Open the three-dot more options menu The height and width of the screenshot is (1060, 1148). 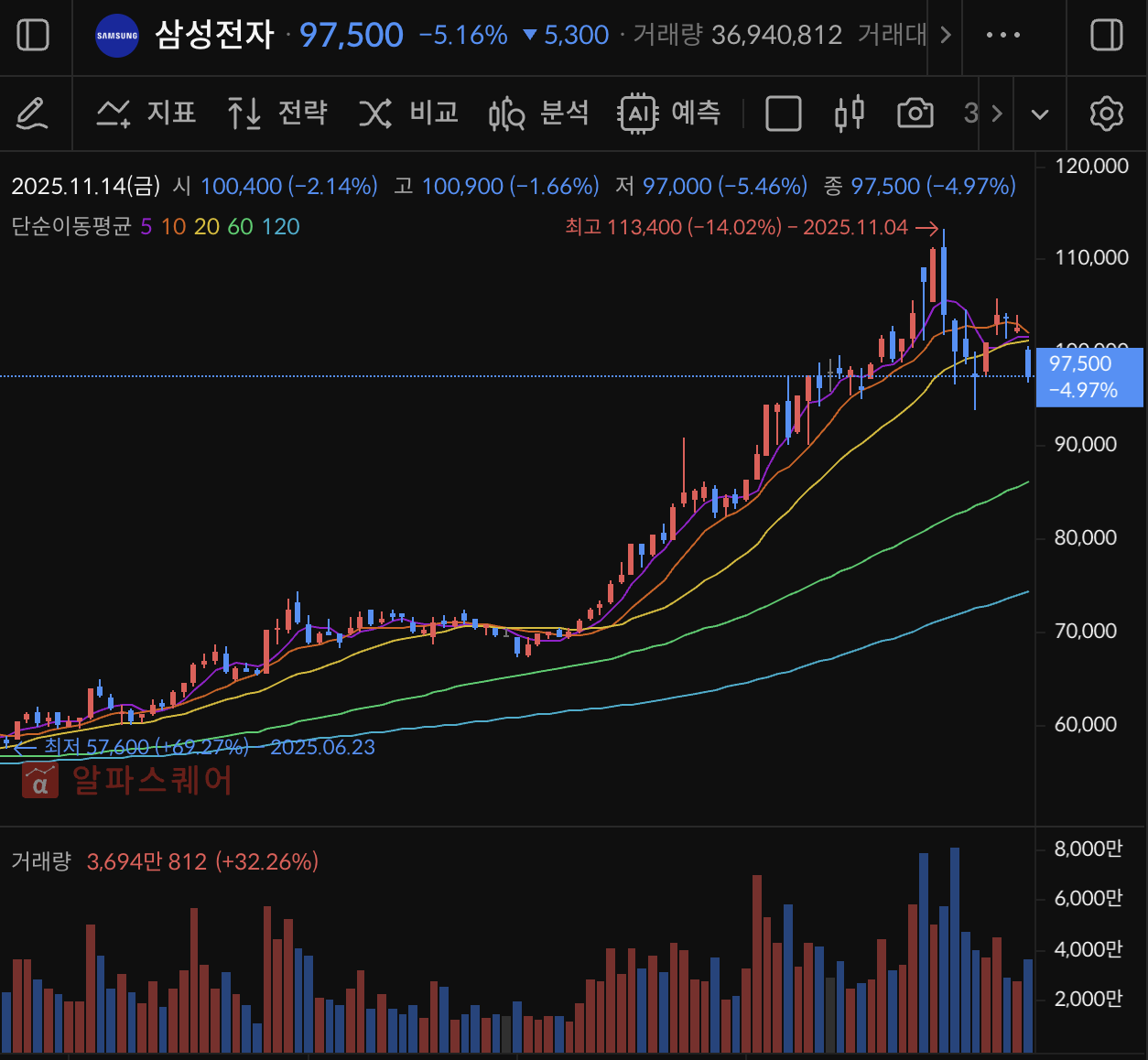click(x=1003, y=36)
